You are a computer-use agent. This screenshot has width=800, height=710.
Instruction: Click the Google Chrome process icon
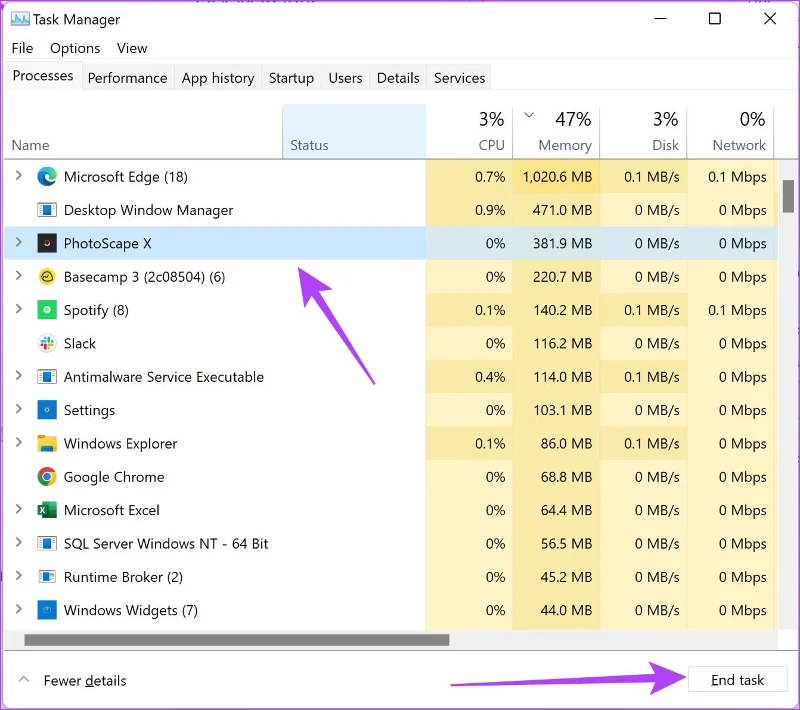click(x=47, y=477)
